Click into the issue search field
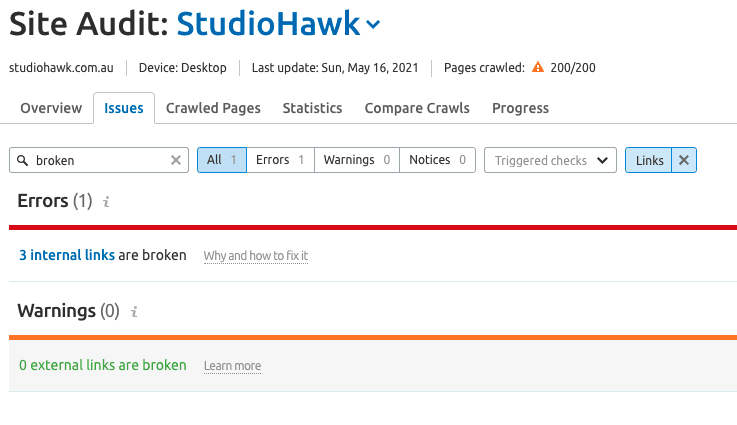The height and width of the screenshot is (425, 737). coord(100,160)
